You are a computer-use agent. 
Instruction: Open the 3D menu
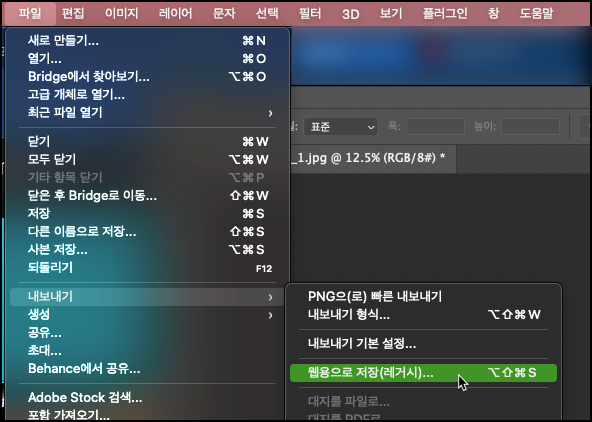pyautogui.click(x=350, y=14)
